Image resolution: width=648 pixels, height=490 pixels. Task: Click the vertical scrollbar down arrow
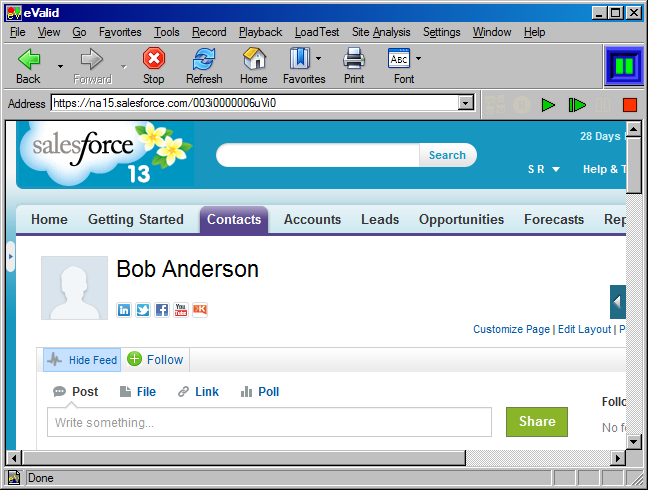point(634,442)
